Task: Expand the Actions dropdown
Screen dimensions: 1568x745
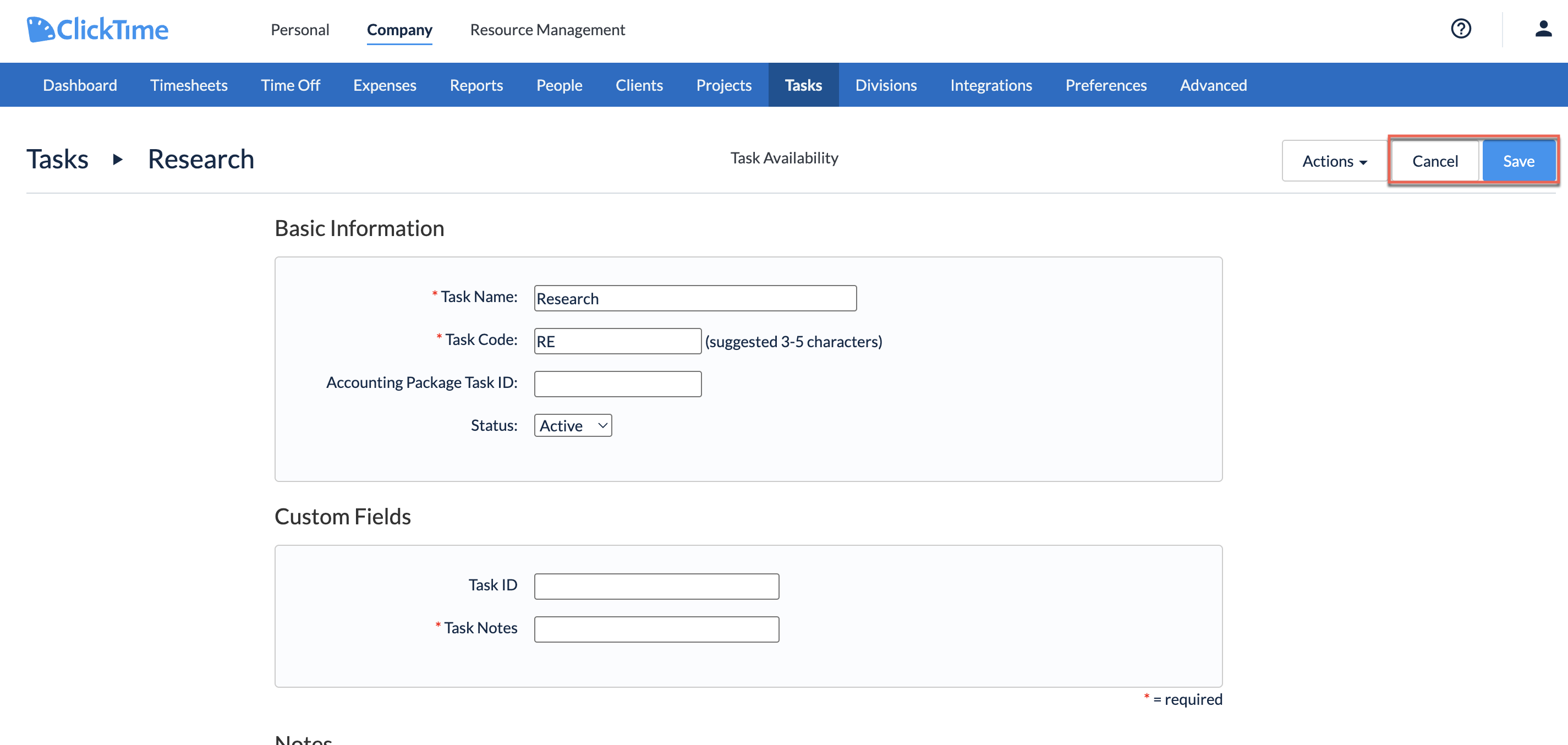Action: point(1334,161)
